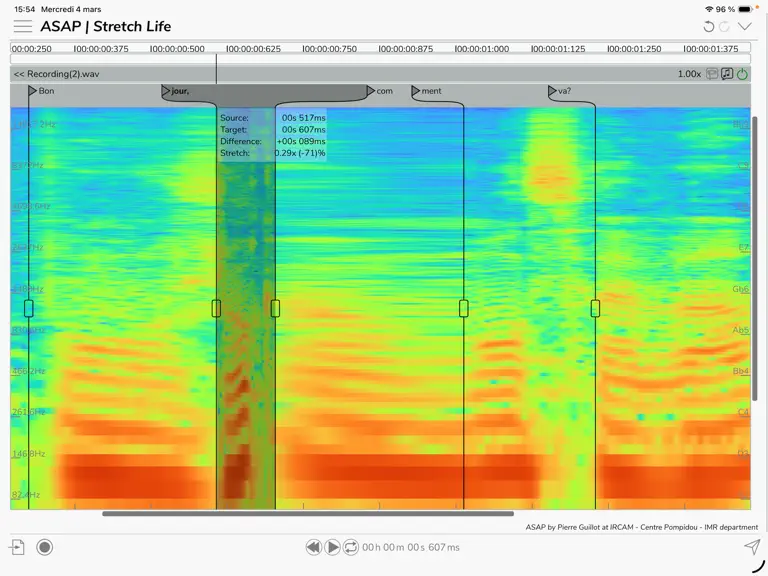The image size is (768, 576).
Task: Toggle the green power button of the track
Action: 743,74
